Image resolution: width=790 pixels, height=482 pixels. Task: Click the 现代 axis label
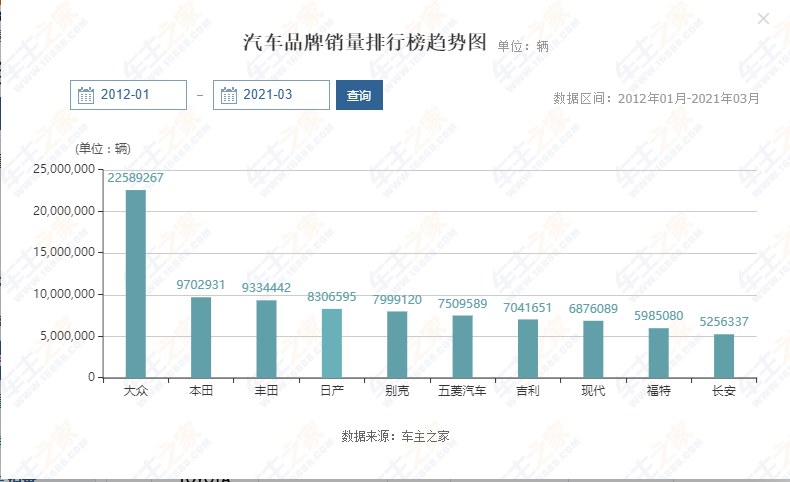593,391
